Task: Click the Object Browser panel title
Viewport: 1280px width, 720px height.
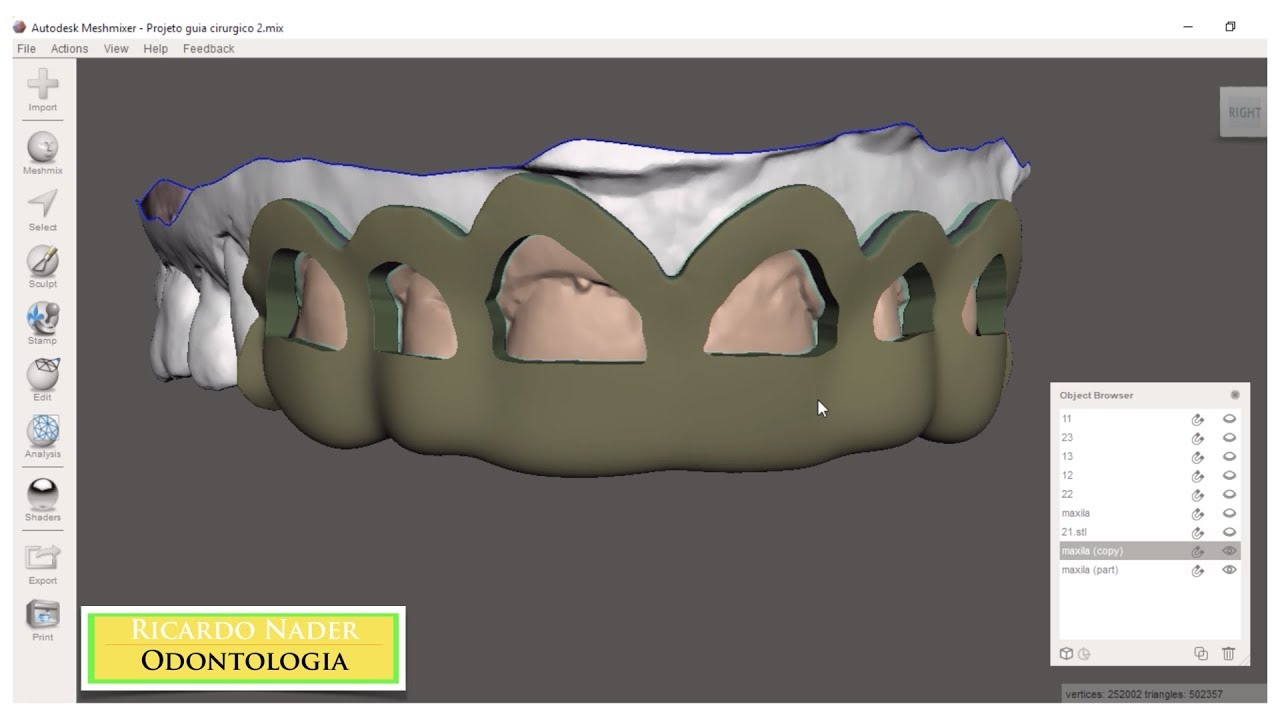Action: point(1096,395)
